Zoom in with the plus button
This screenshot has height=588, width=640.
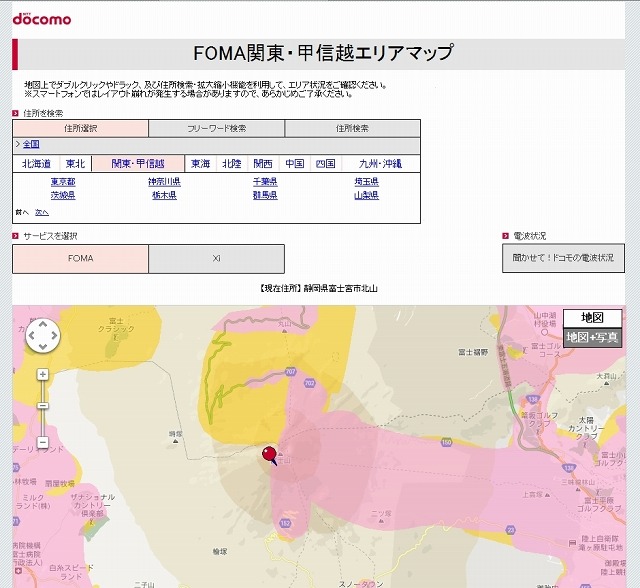click(x=43, y=375)
